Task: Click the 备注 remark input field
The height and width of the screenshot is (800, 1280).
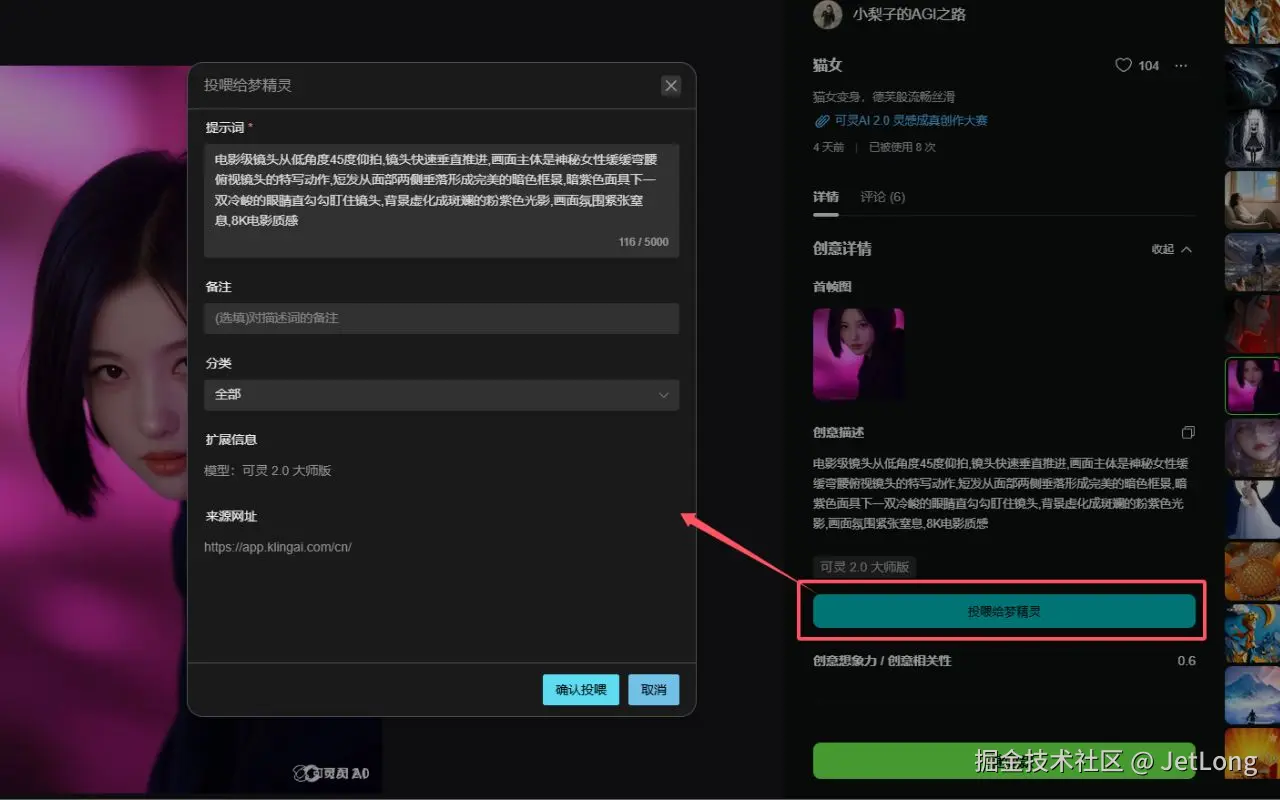Action: pyautogui.click(x=442, y=318)
